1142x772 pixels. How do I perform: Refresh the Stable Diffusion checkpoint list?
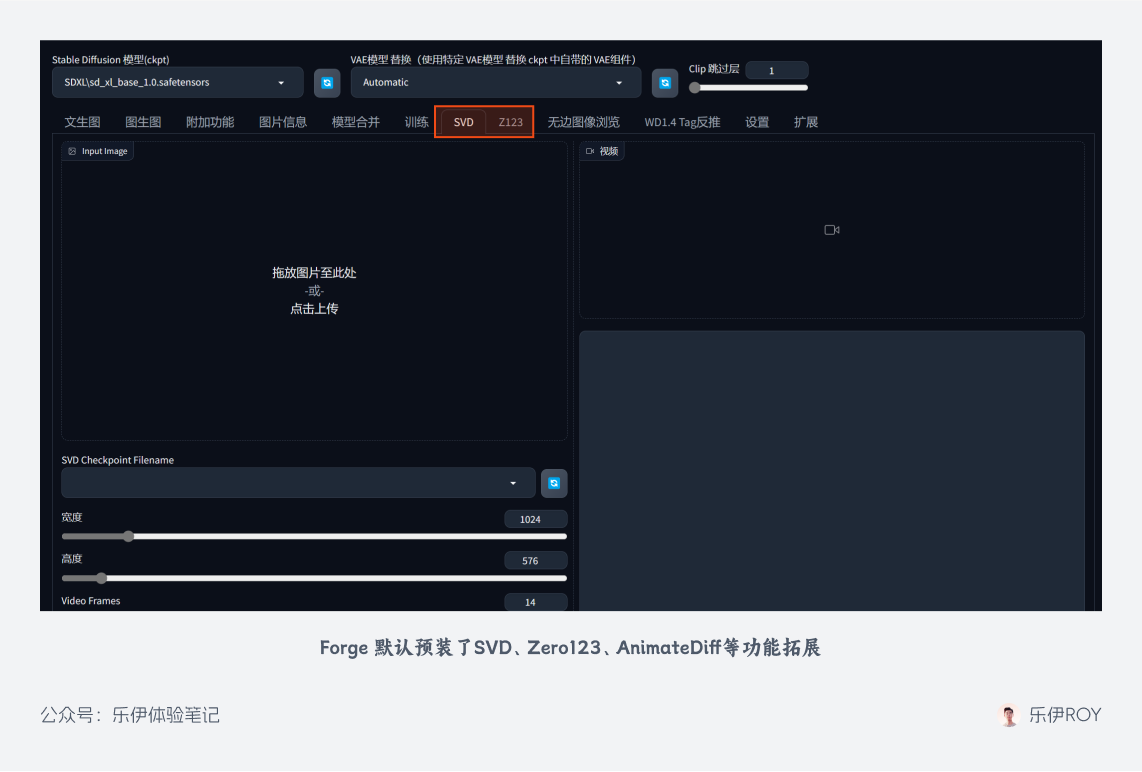[x=327, y=83]
